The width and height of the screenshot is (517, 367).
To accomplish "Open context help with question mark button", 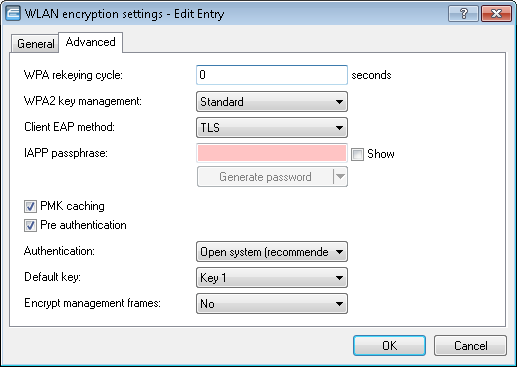I will click(x=463, y=14).
